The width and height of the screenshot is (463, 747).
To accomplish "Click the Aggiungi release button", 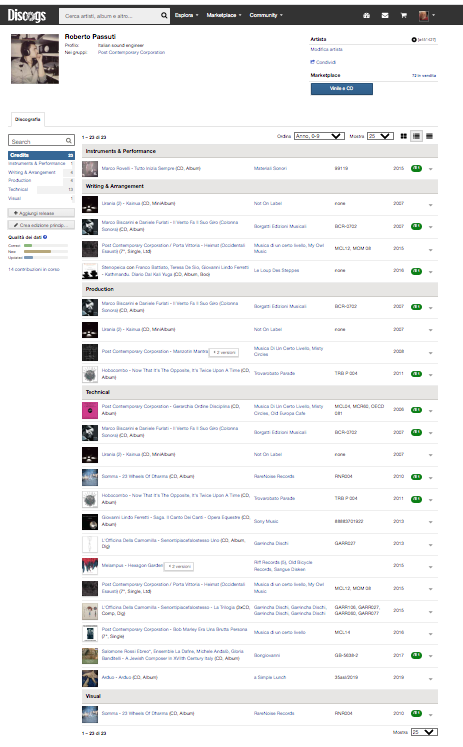I will pos(41,213).
